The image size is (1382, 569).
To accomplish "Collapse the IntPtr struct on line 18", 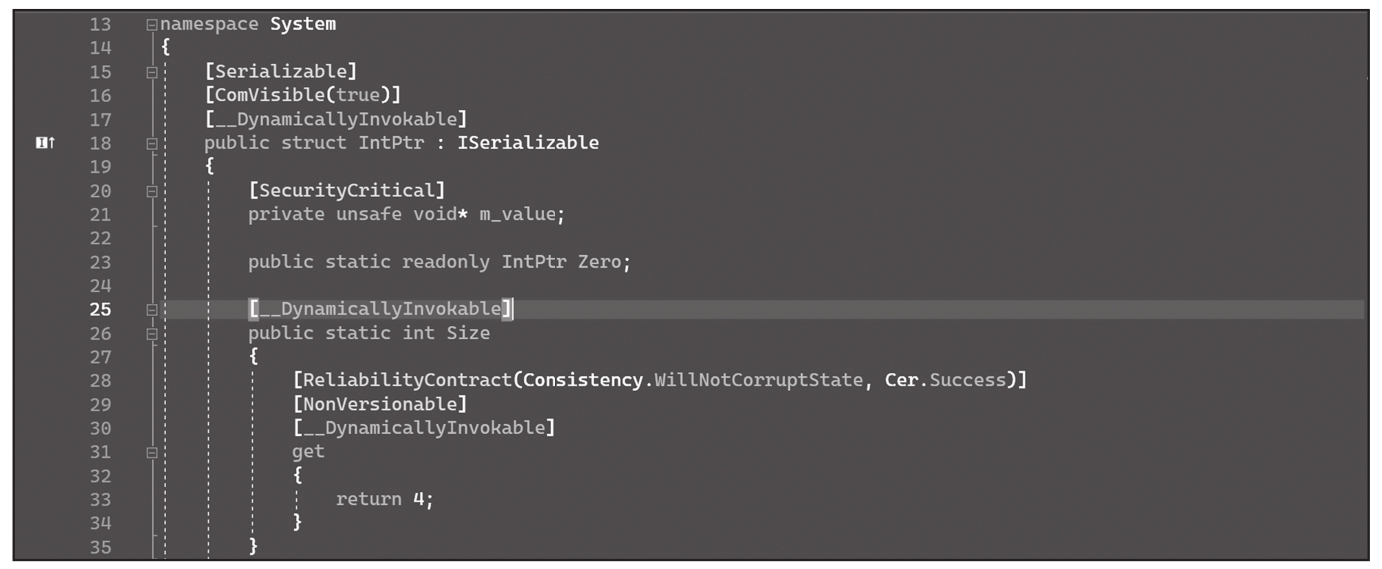I will point(151,143).
